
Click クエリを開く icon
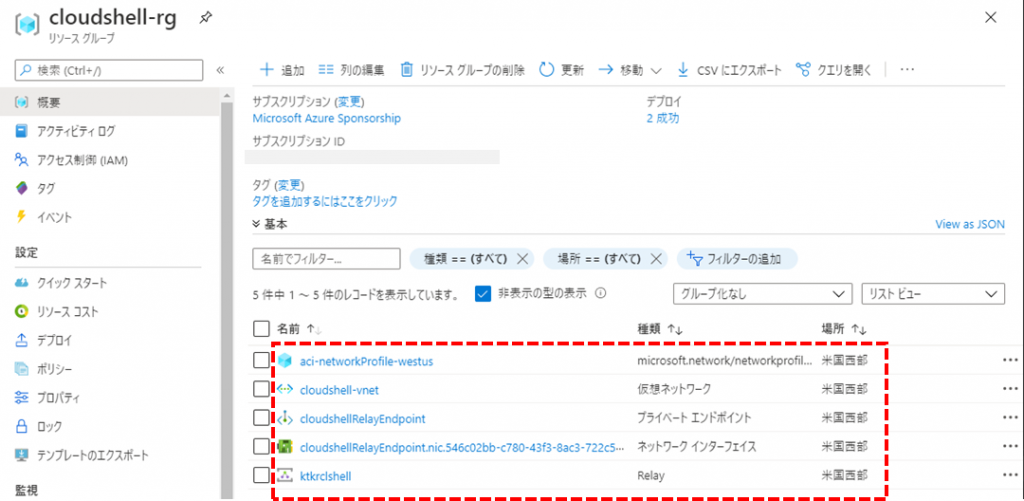pos(803,70)
